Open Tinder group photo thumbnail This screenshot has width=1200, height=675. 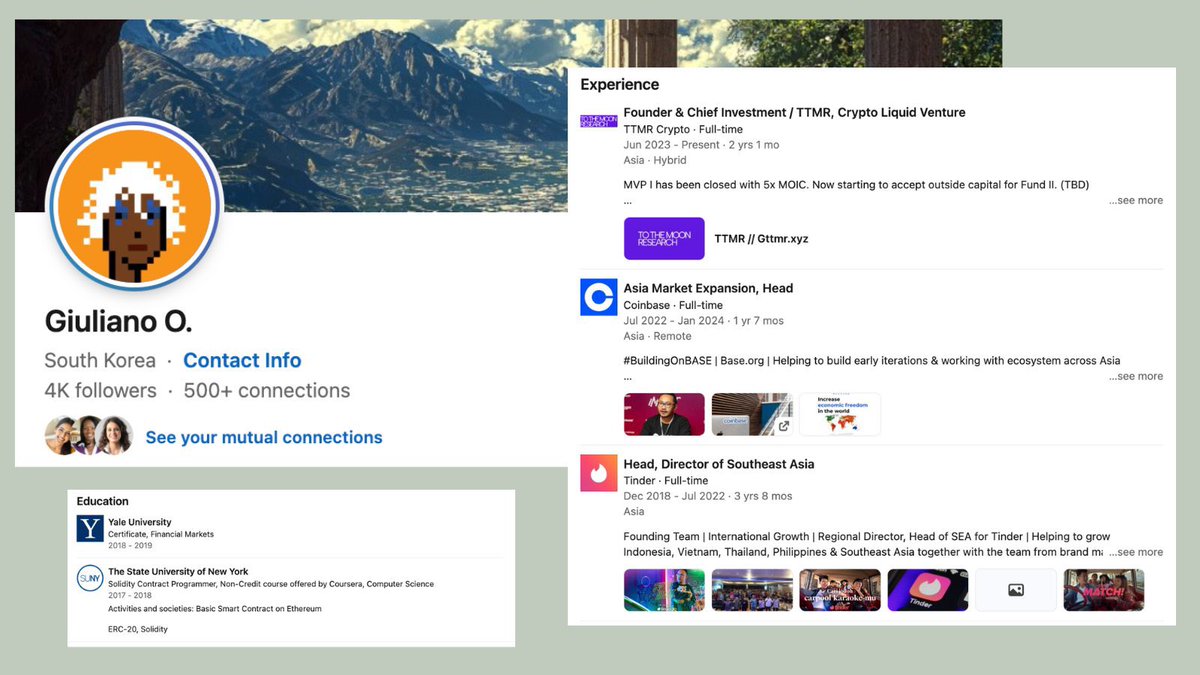coord(752,590)
